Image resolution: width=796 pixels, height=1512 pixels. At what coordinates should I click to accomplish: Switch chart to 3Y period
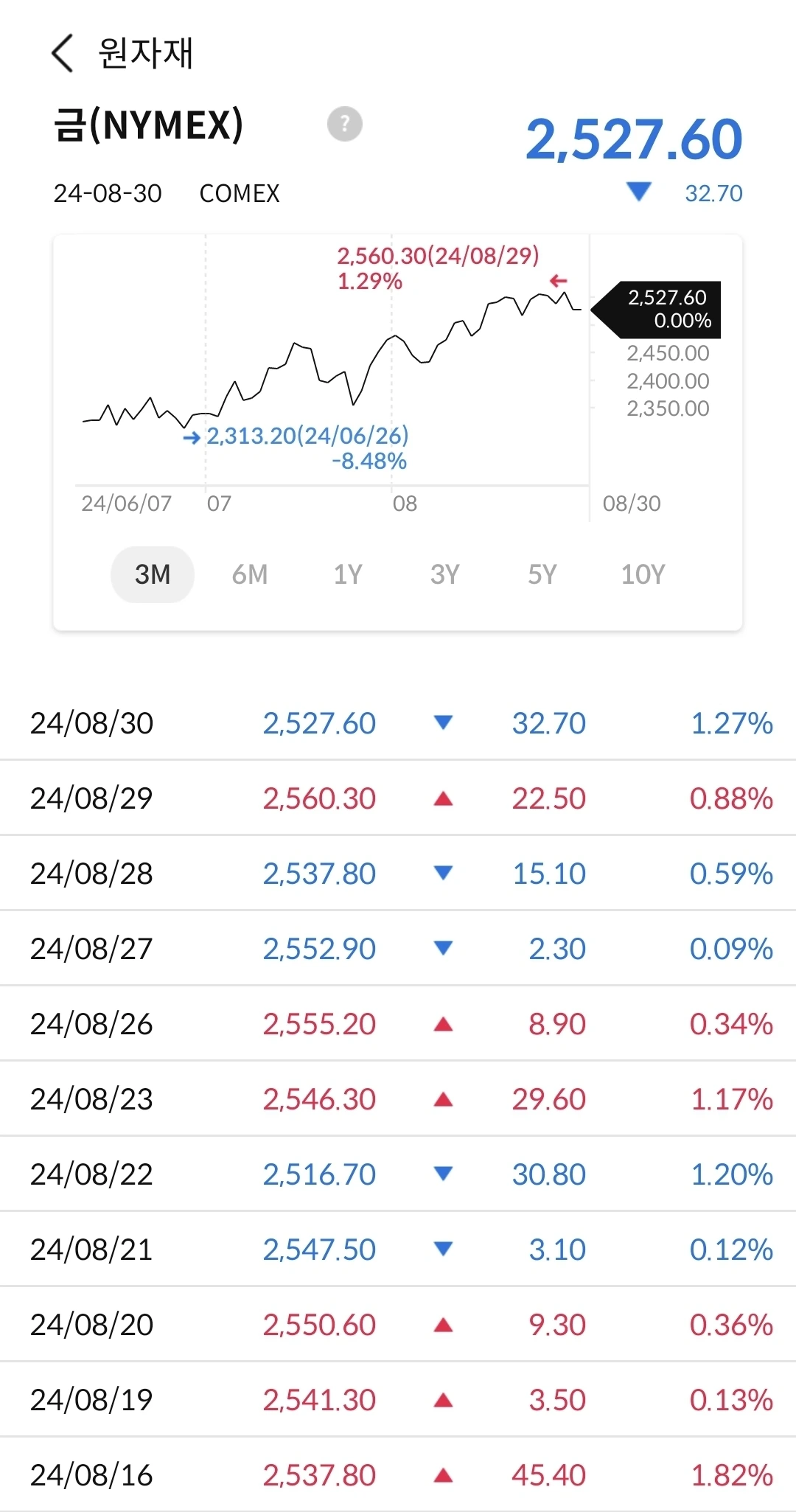pyautogui.click(x=445, y=574)
